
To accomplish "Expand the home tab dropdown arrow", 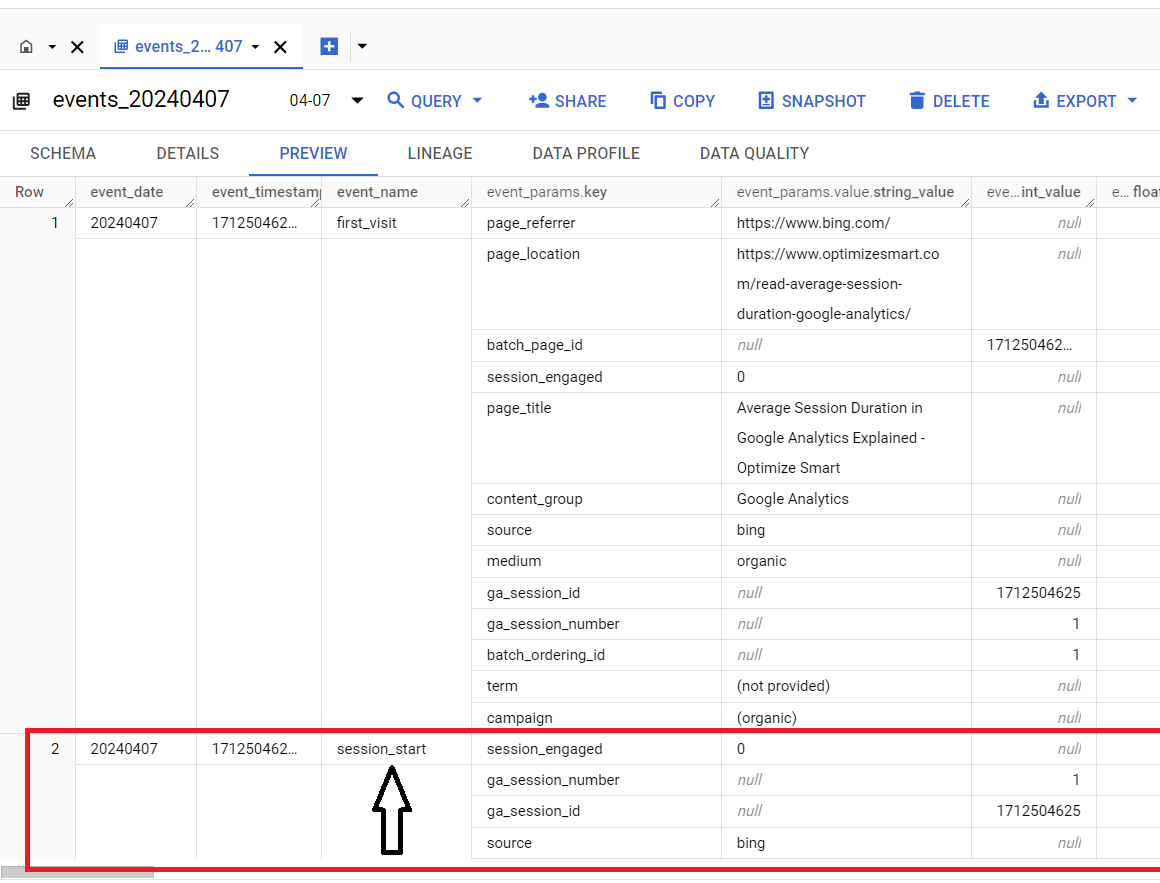I will 52,47.
